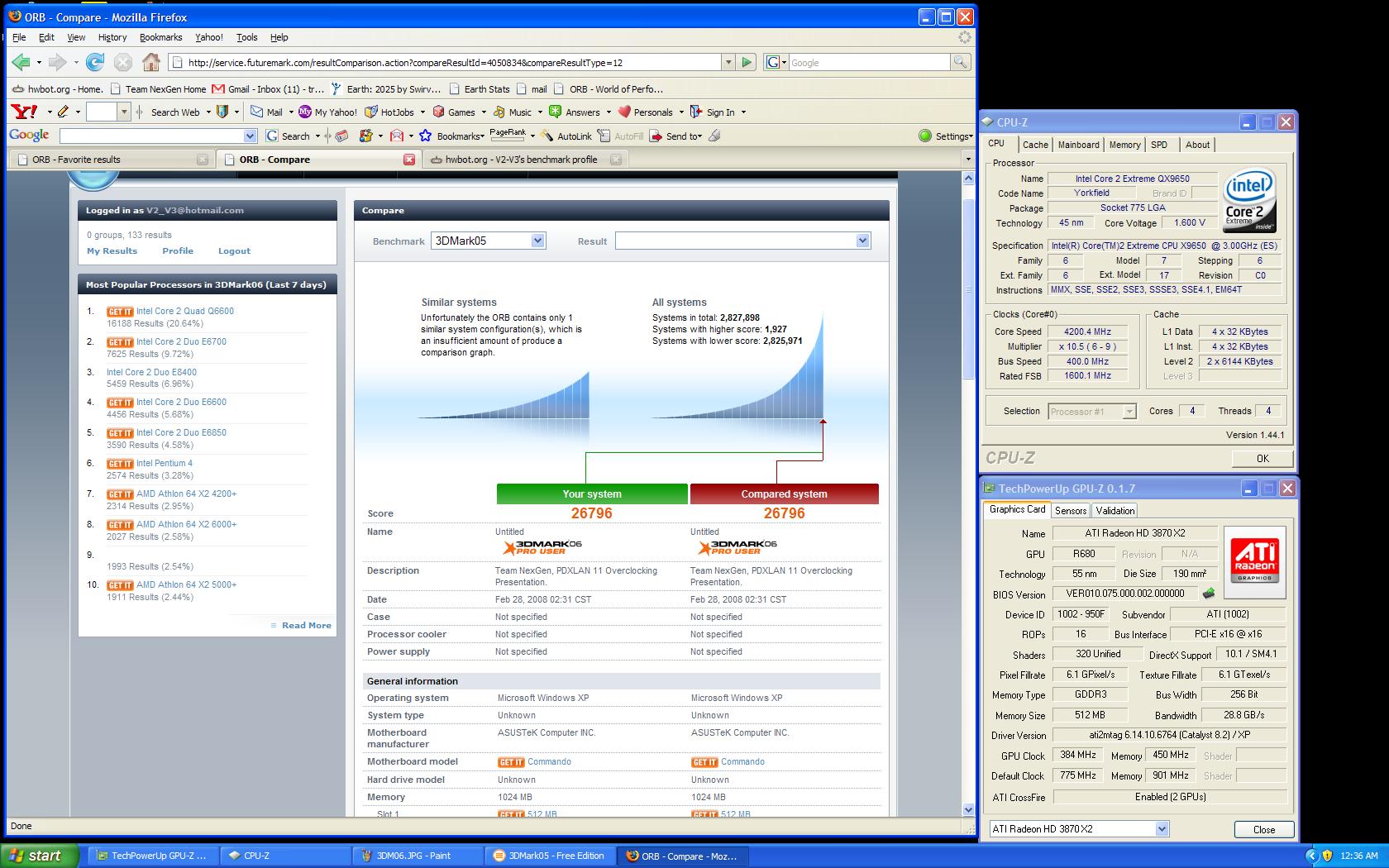1389x868 pixels.
Task: Open Google toolbar Bookmarks star
Action: pyautogui.click(x=451, y=136)
